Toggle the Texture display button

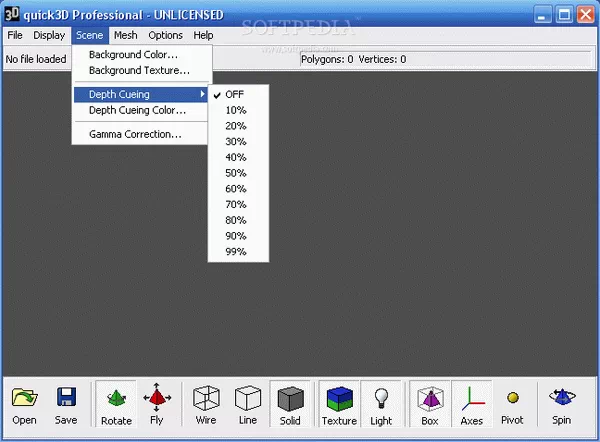coord(339,404)
